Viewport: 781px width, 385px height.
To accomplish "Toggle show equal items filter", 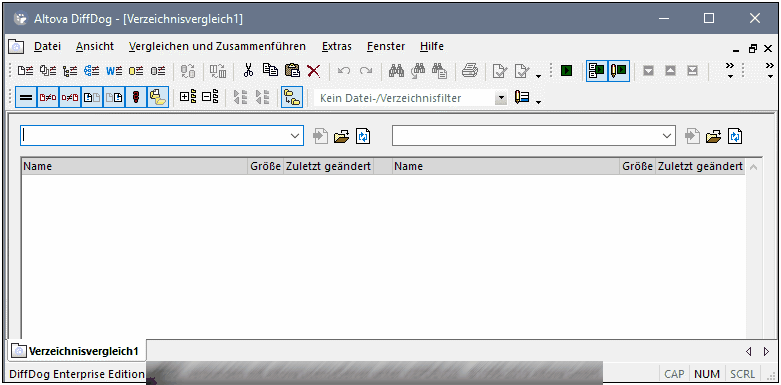I will [26, 98].
